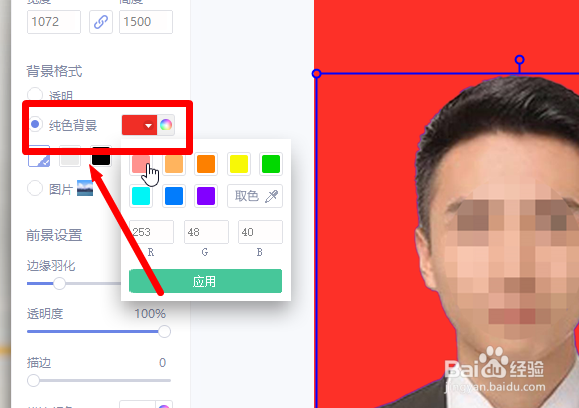
Task: Open the color wheel picker icon
Action: pos(166,125)
